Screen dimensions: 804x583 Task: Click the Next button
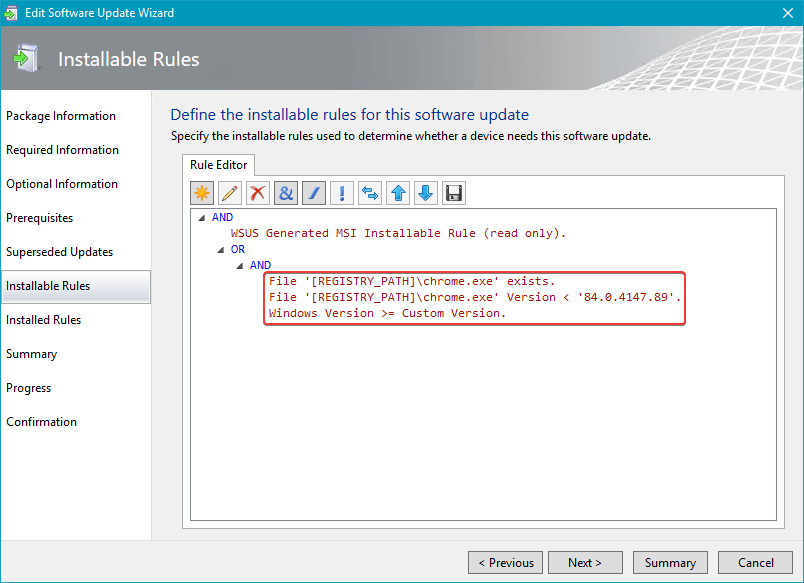tap(585, 562)
